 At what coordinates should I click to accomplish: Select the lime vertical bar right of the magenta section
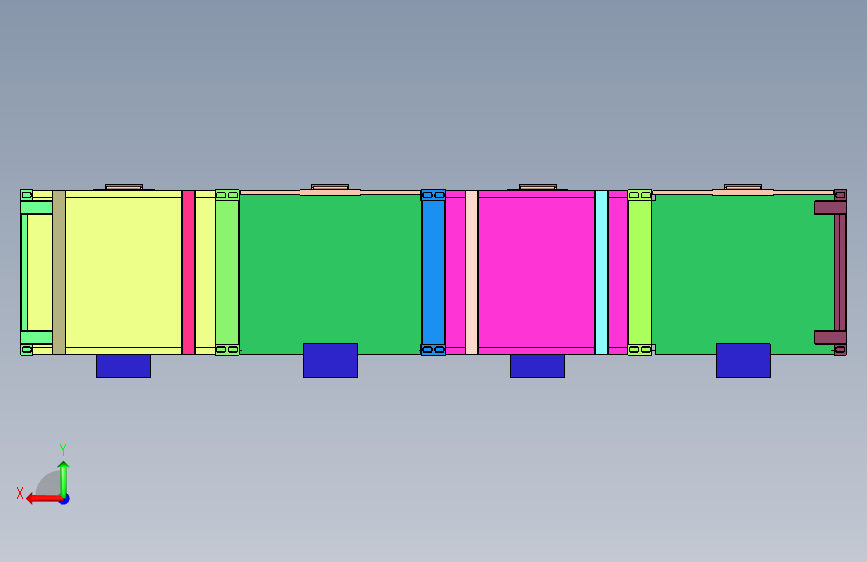640,272
